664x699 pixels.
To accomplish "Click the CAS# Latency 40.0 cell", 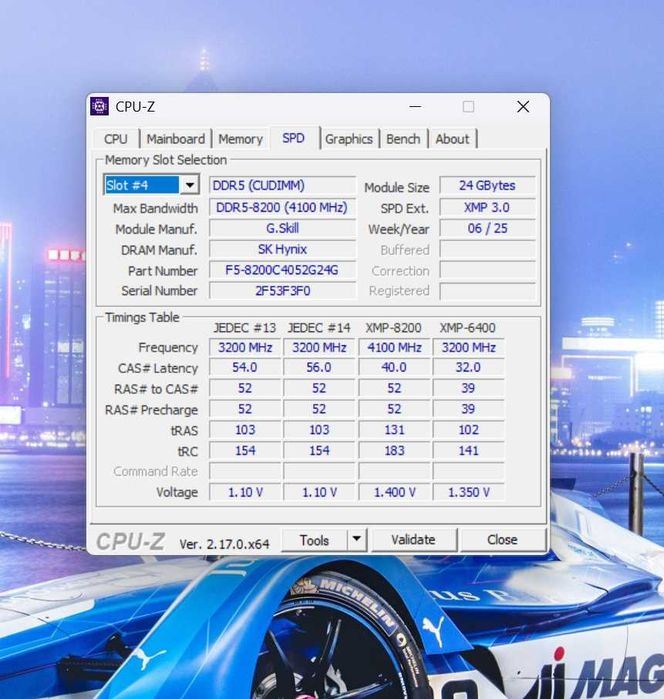I will point(394,367).
